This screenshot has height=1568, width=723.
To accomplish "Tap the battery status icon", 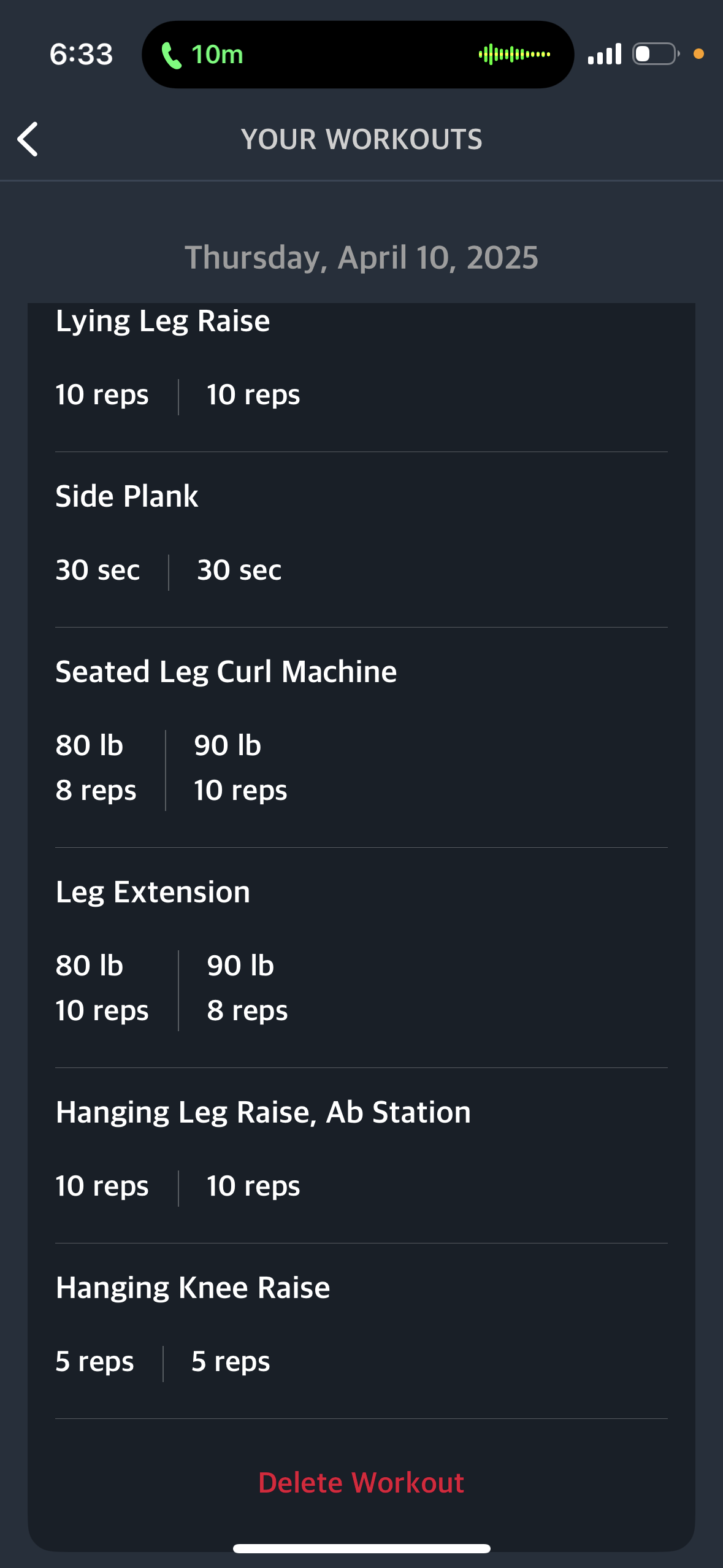I will [656, 54].
